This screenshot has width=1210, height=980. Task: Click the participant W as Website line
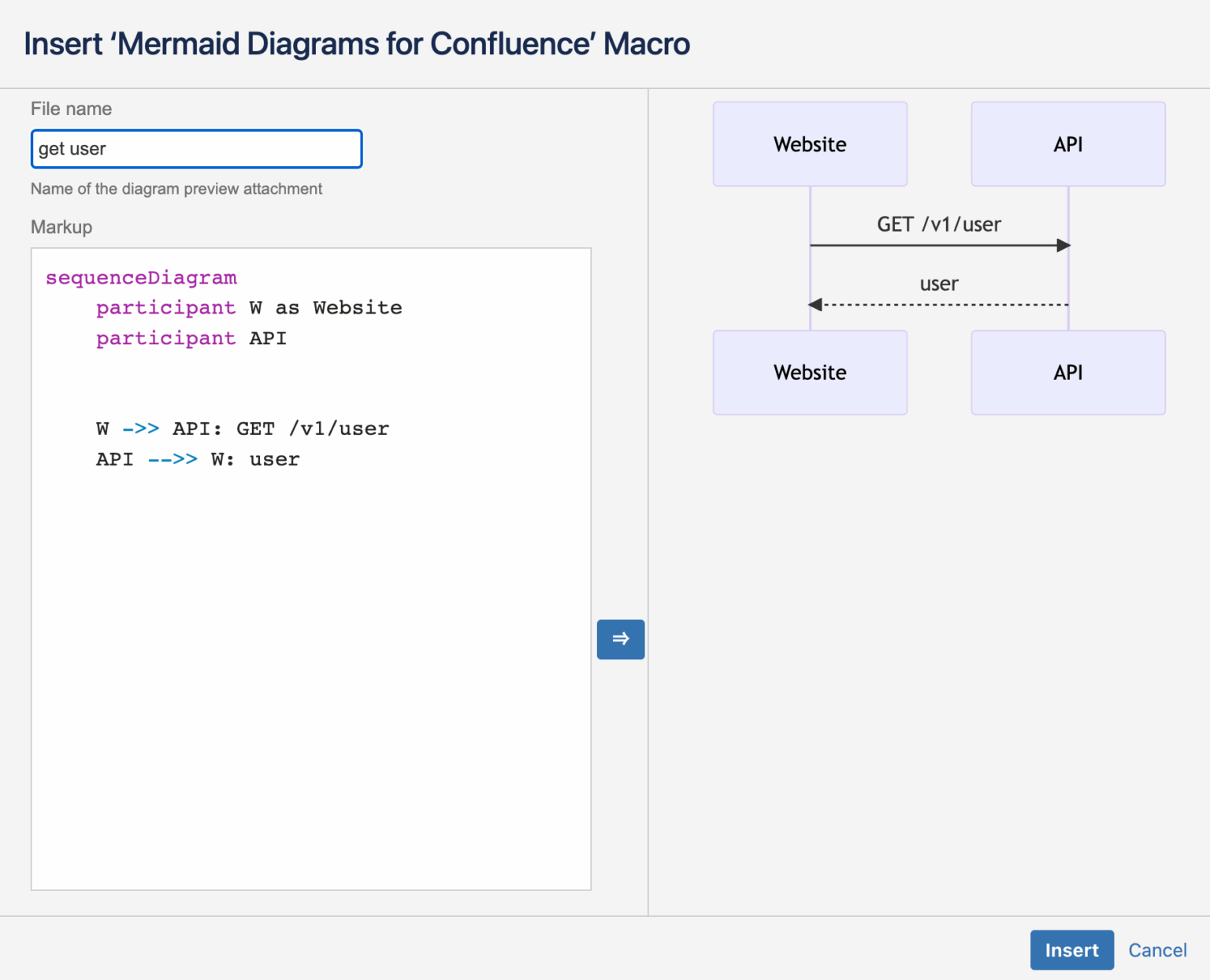(x=249, y=307)
